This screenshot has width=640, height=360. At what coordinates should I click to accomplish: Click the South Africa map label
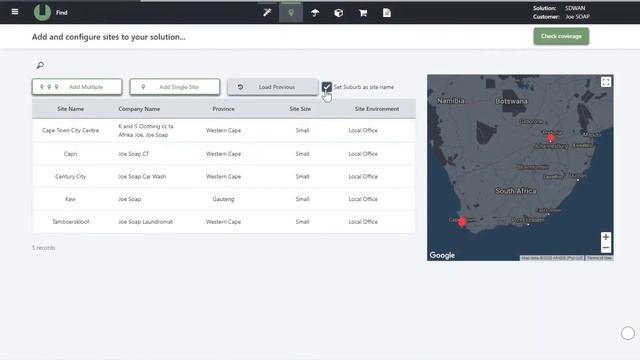tap(516, 191)
